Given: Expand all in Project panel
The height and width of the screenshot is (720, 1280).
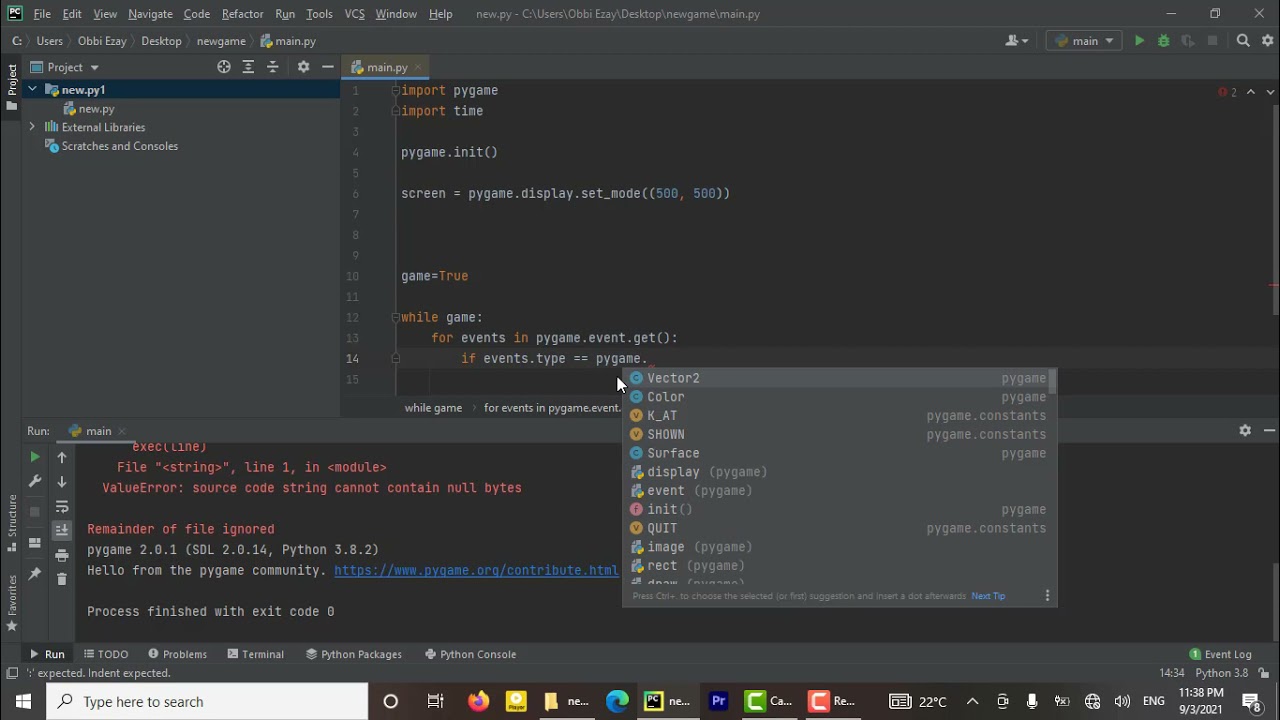Looking at the screenshot, I should (x=248, y=67).
